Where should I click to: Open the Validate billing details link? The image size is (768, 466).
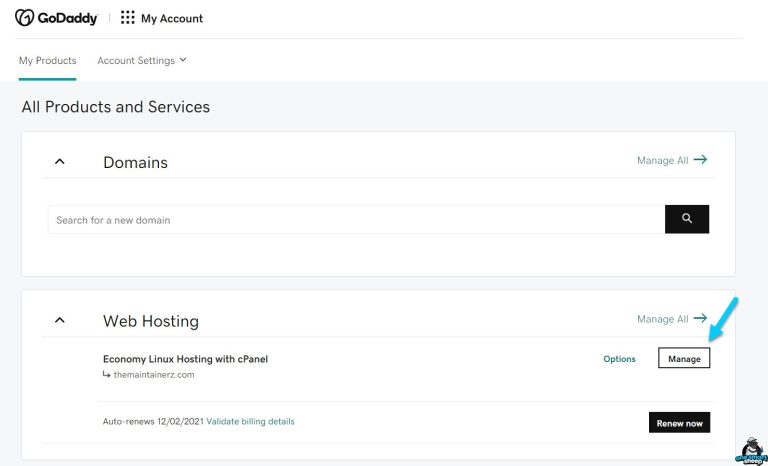tap(250, 421)
